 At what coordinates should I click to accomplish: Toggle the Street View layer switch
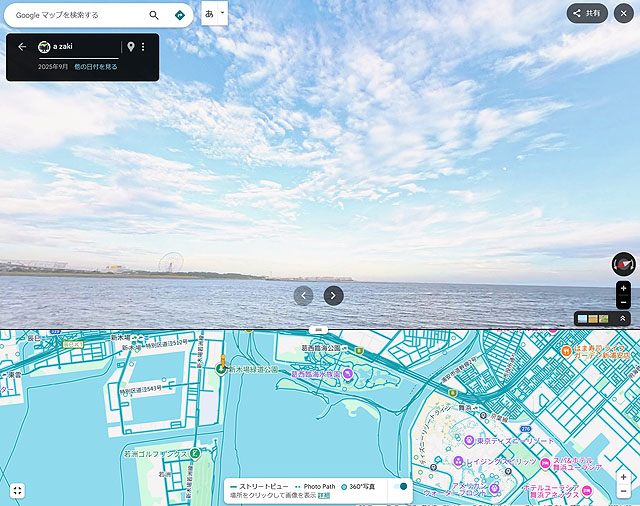[403, 486]
